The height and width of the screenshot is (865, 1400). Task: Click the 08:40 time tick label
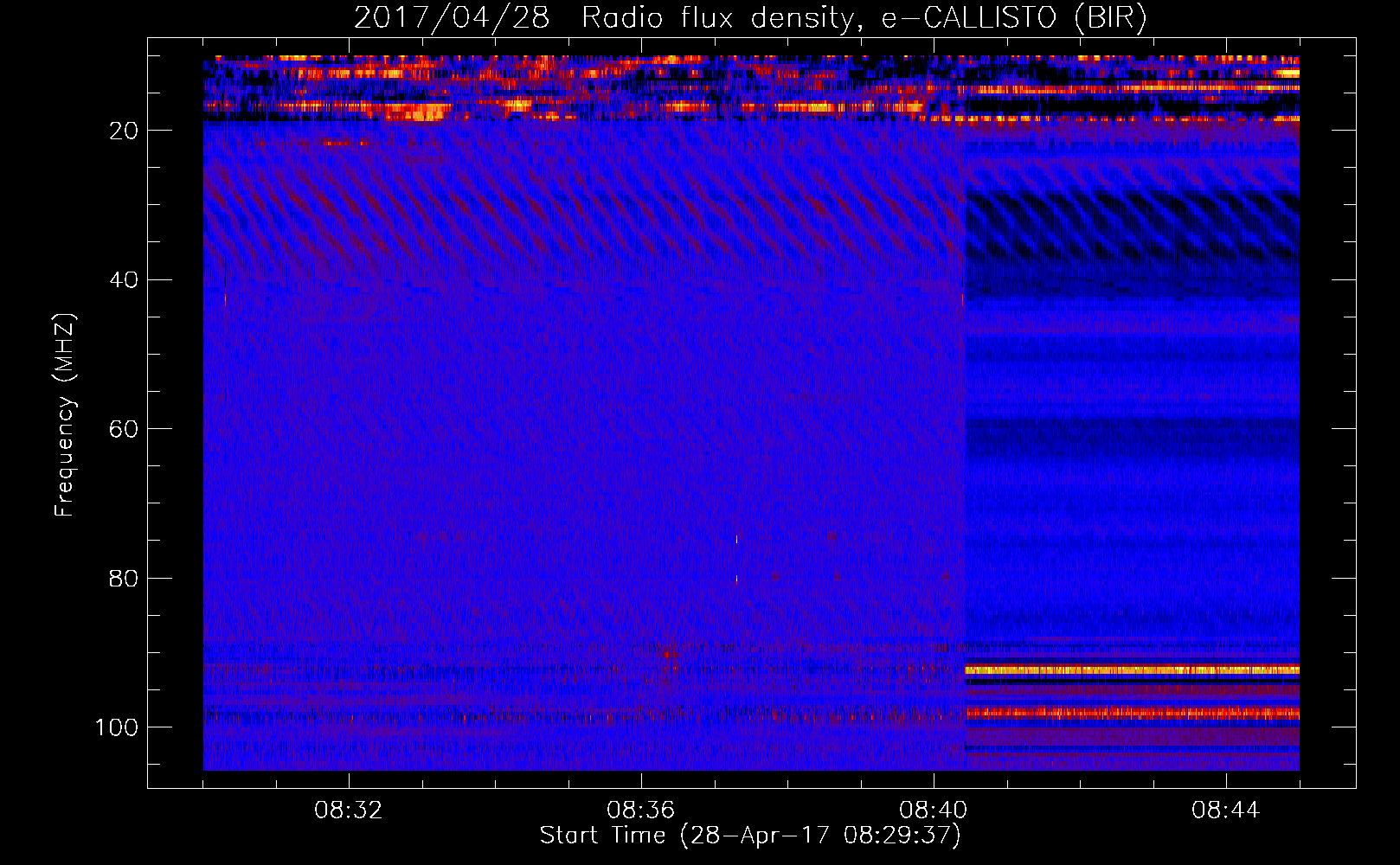pyautogui.click(x=934, y=811)
